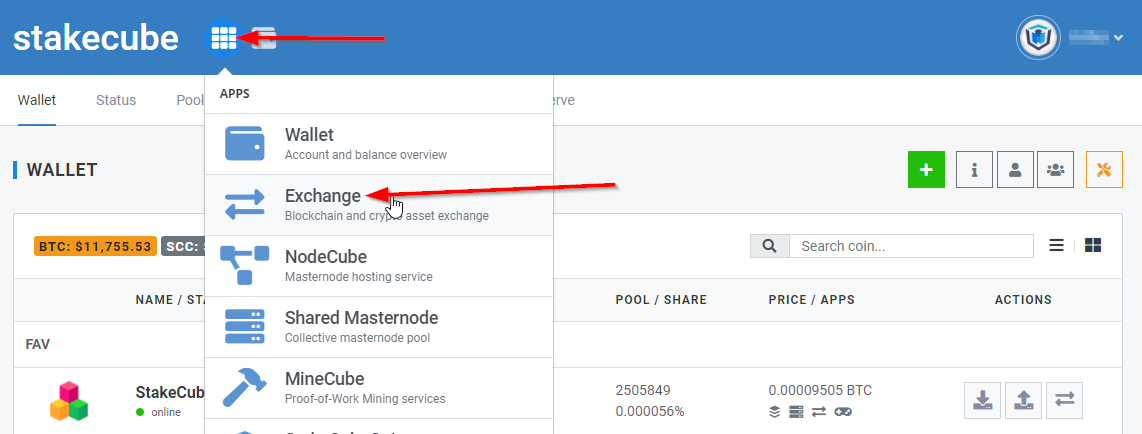Click the SCC price badge
The width and height of the screenshot is (1142, 434).
[x=183, y=246]
